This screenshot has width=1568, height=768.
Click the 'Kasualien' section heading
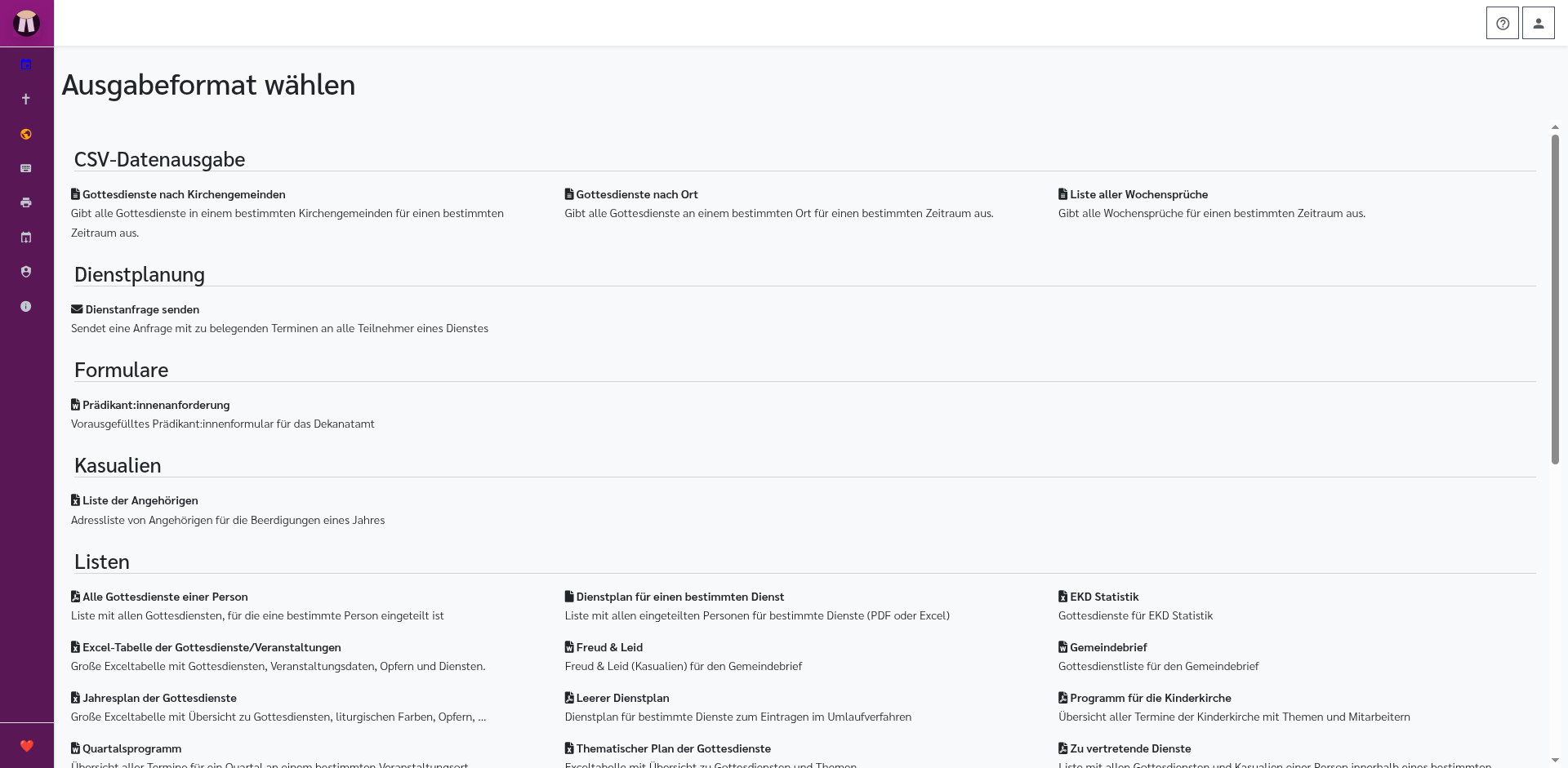coord(118,465)
